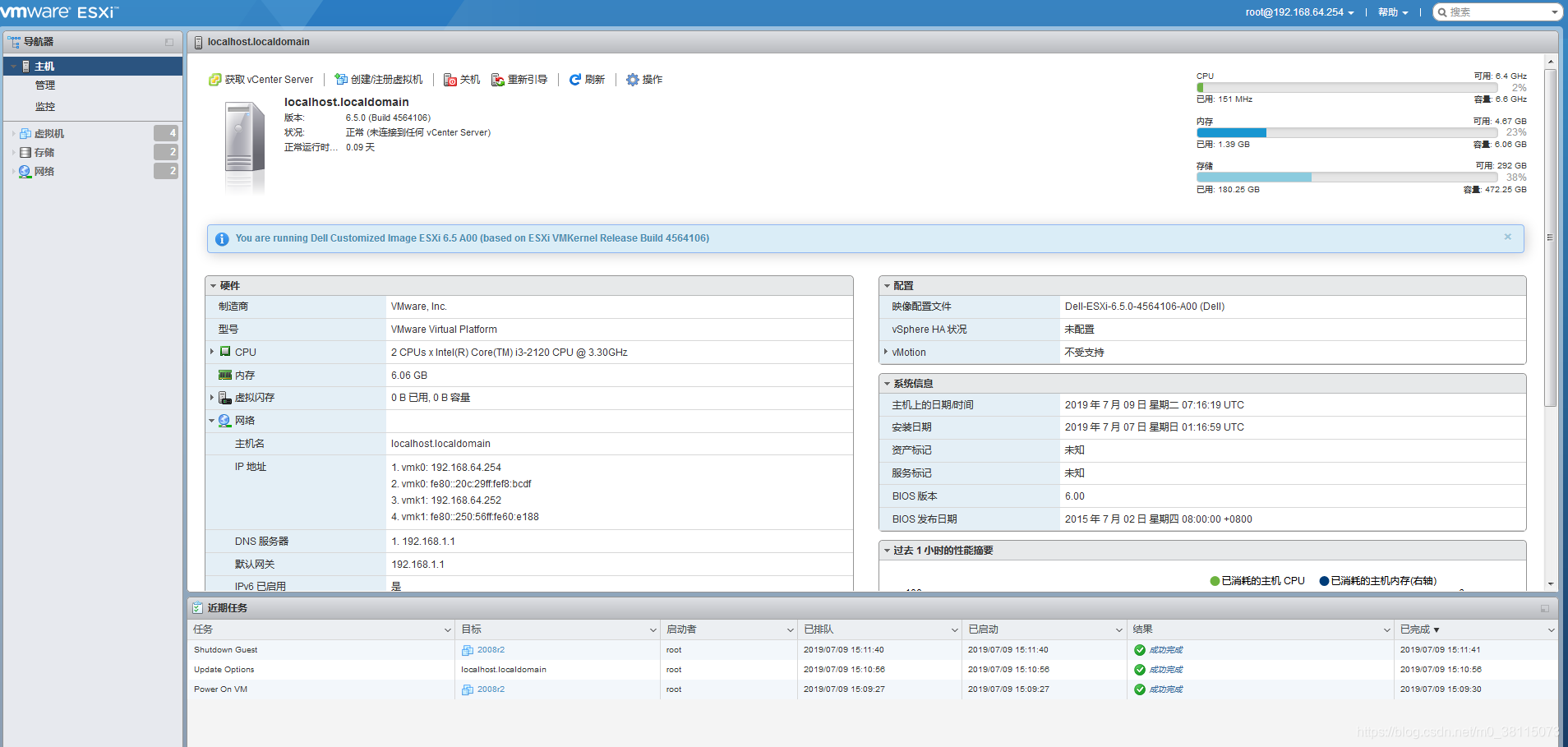
Task: Collapse the 网络 hardware row
Action: 212,421
